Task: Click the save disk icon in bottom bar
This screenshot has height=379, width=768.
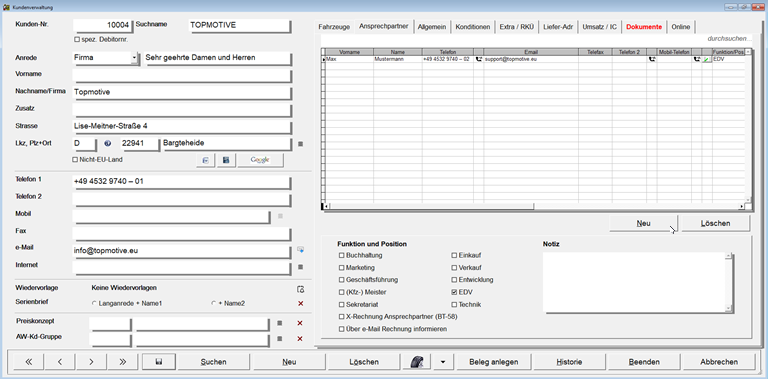Action: 159,362
